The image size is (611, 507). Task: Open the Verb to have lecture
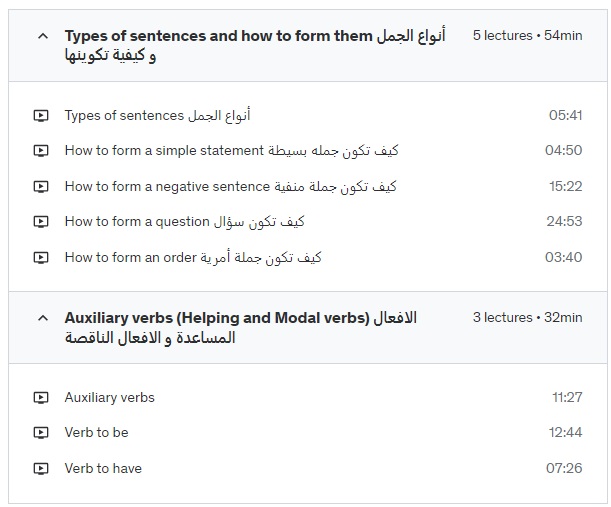coord(103,468)
